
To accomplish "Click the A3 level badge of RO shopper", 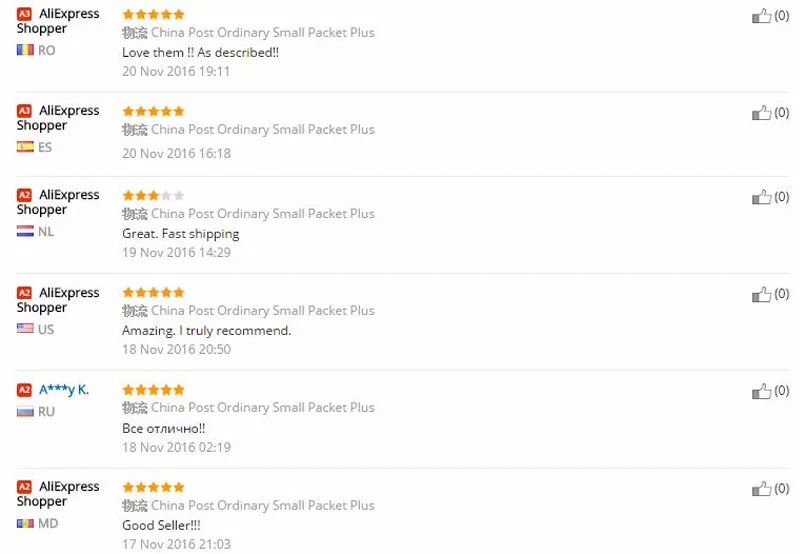I will [x=24, y=14].
